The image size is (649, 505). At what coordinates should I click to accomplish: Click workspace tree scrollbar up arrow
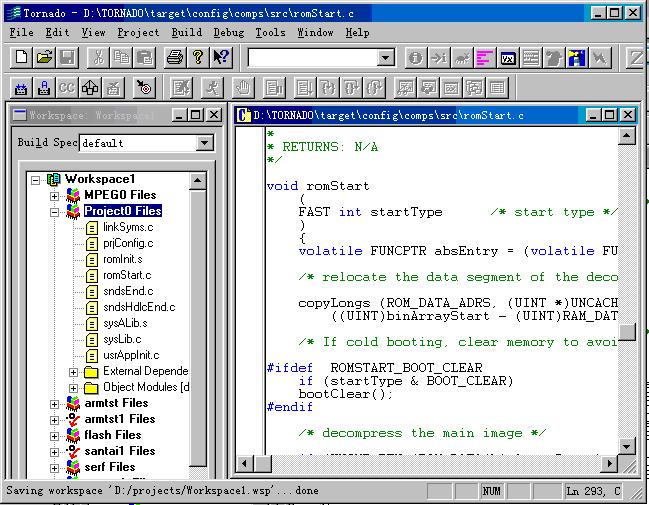[197, 180]
